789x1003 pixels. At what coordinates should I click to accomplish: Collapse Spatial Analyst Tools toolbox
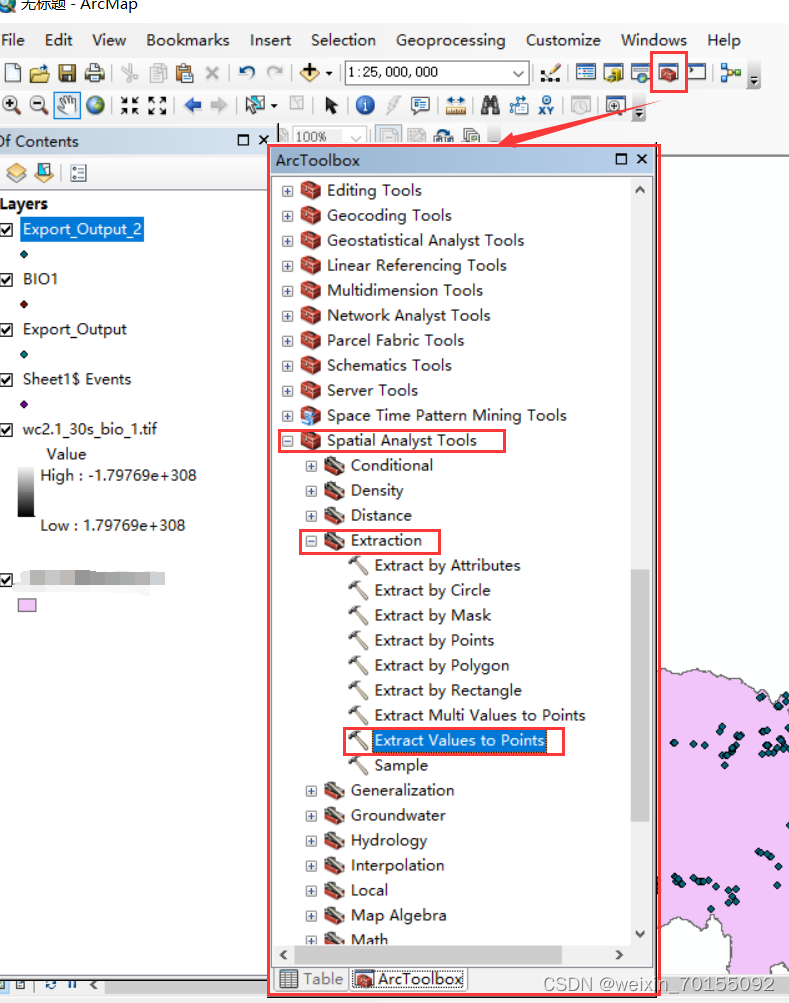pos(287,441)
